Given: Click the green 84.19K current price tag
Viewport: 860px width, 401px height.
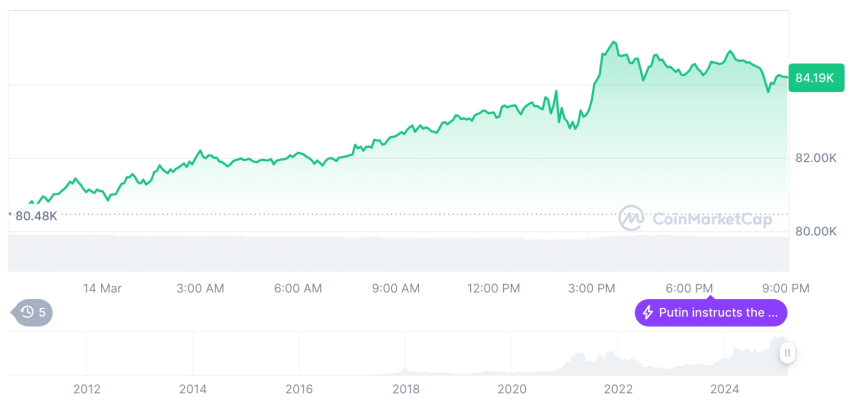Looking at the screenshot, I should (x=815, y=77).
